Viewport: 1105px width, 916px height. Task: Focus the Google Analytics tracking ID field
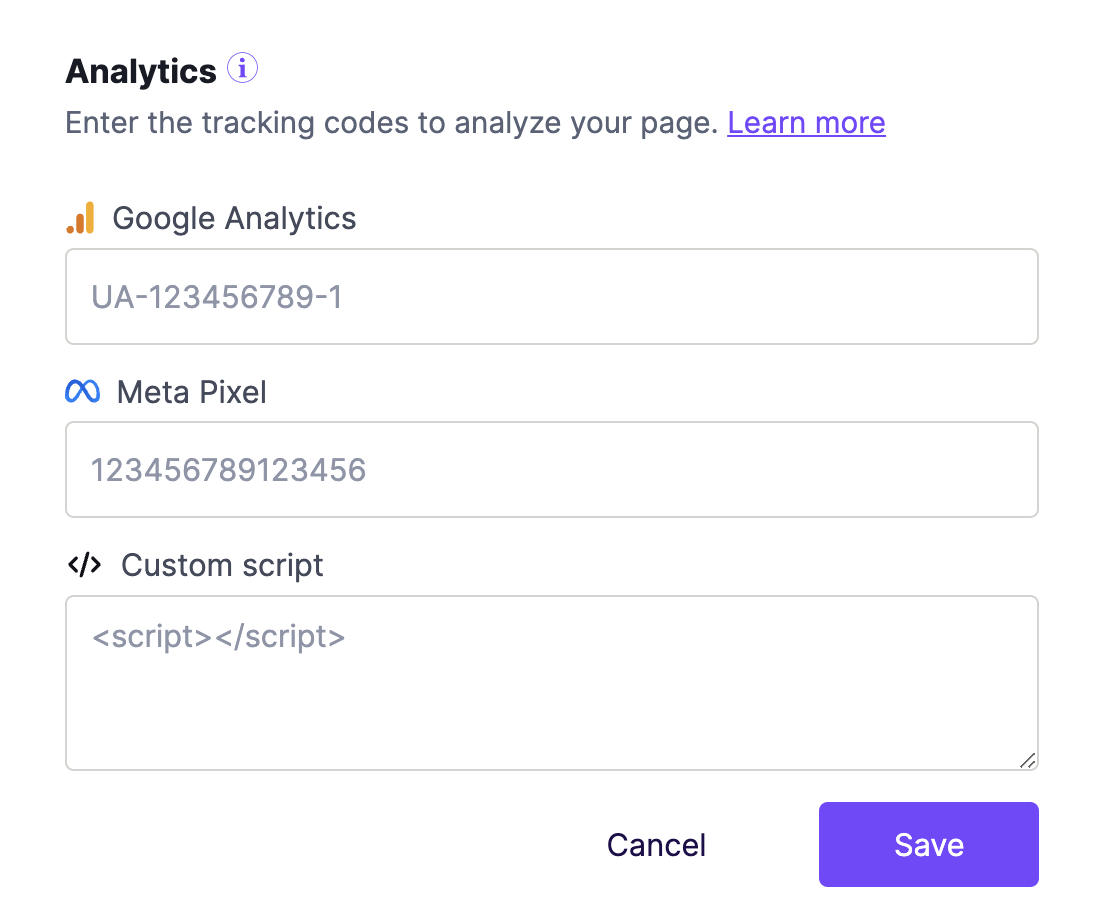pyautogui.click(x=552, y=297)
